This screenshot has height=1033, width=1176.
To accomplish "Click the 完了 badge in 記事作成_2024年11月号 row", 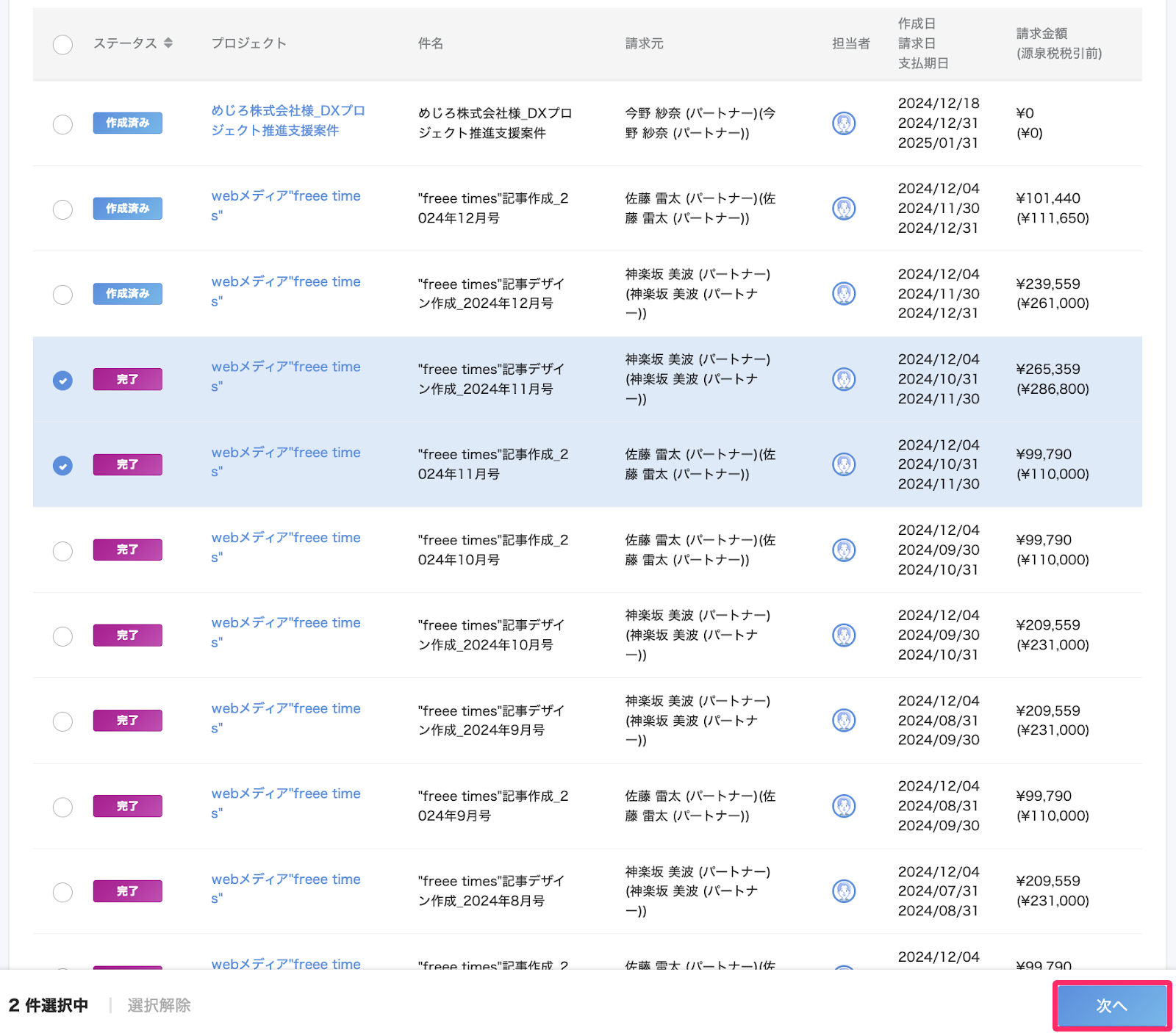I will [x=127, y=464].
